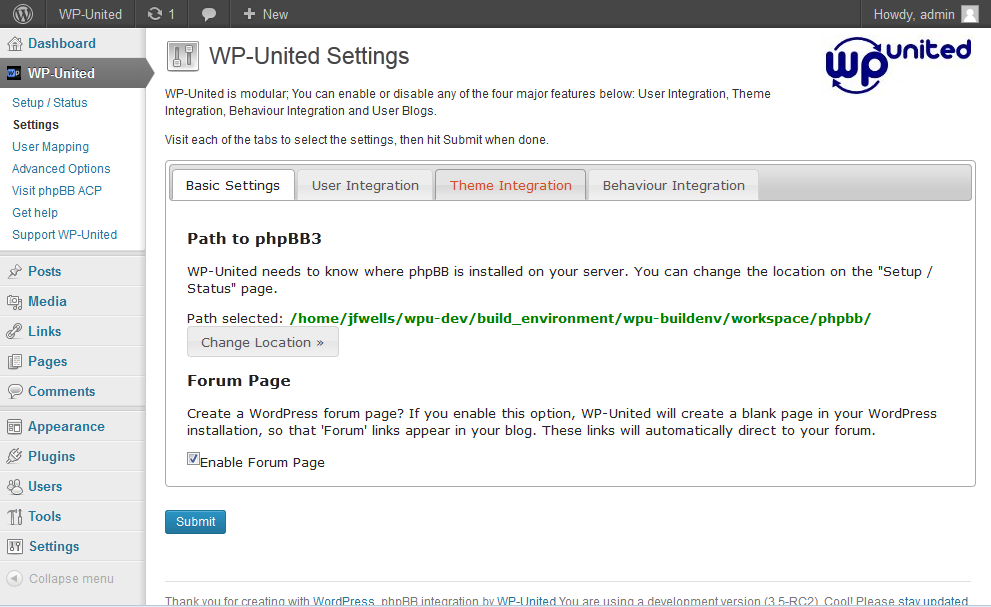
Task: Open the Appearance menu label
Action: [66, 427]
